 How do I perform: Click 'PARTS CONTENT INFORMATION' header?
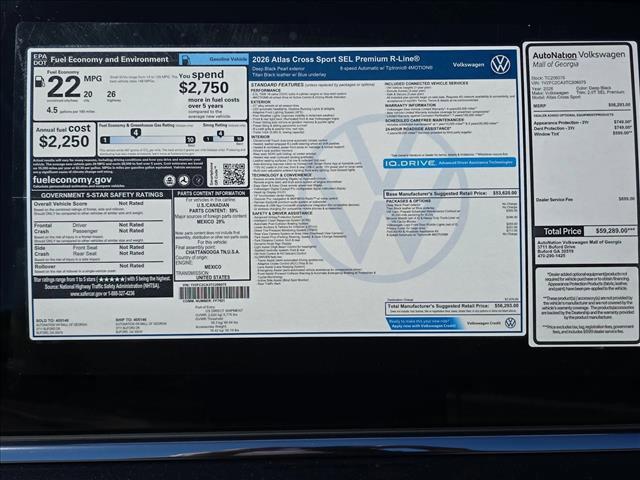pos(211,193)
